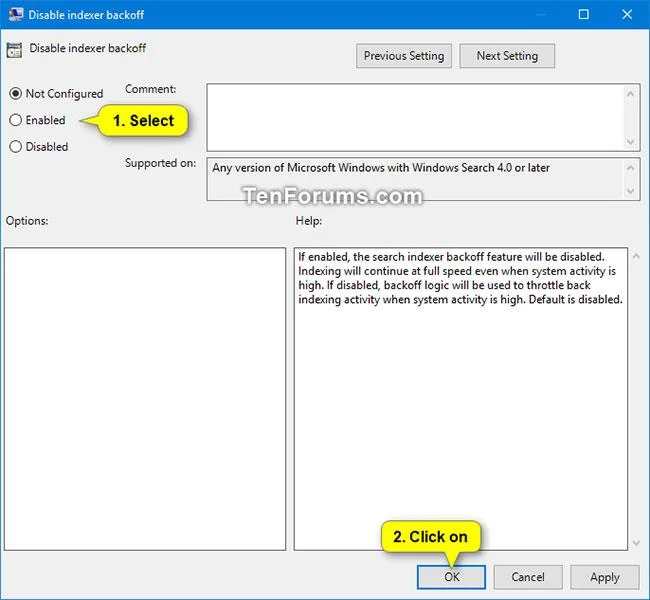Click the 'Supported on:' label
Screen dimensions: 650x600
pyautogui.click(x=160, y=163)
